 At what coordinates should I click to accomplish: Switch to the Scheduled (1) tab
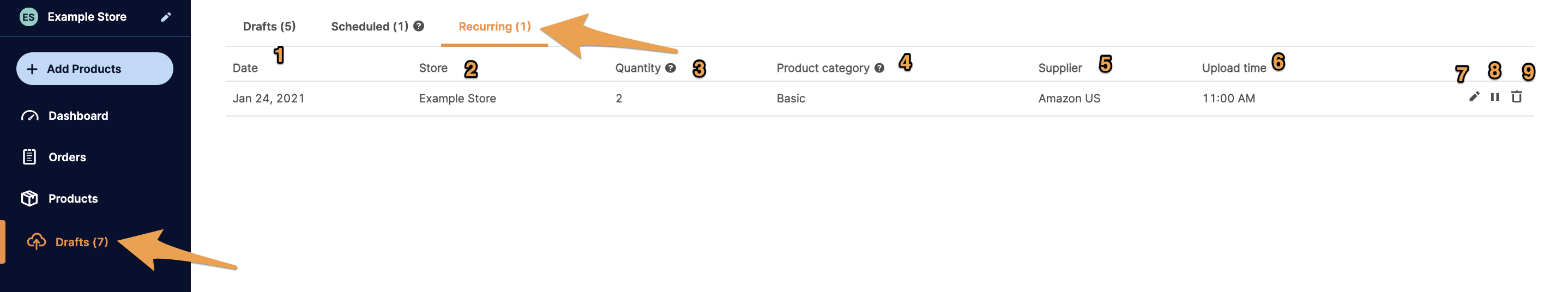(370, 26)
